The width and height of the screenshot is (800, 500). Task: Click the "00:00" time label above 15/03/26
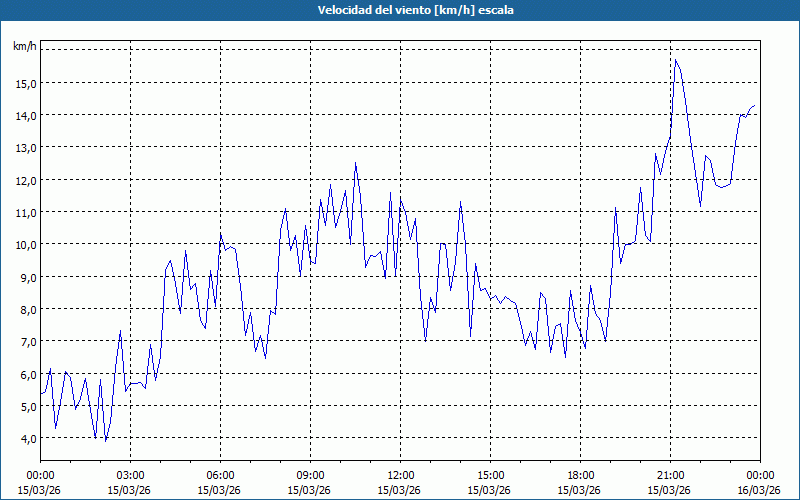click(40, 476)
